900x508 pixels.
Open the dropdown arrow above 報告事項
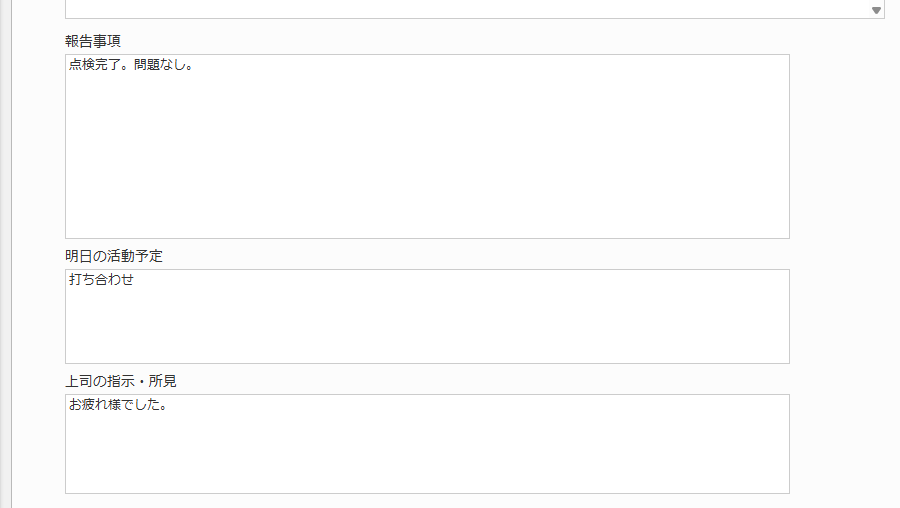pyautogui.click(x=876, y=10)
